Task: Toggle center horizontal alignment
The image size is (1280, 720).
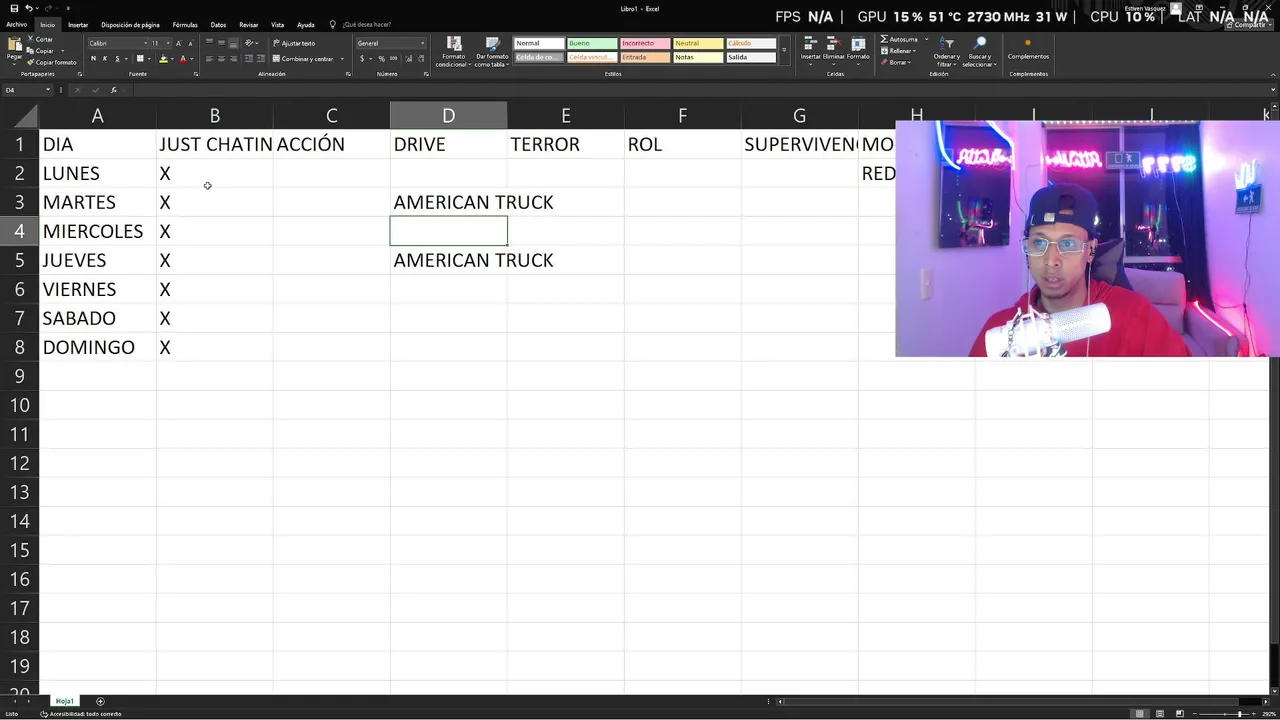Action: click(221, 59)
